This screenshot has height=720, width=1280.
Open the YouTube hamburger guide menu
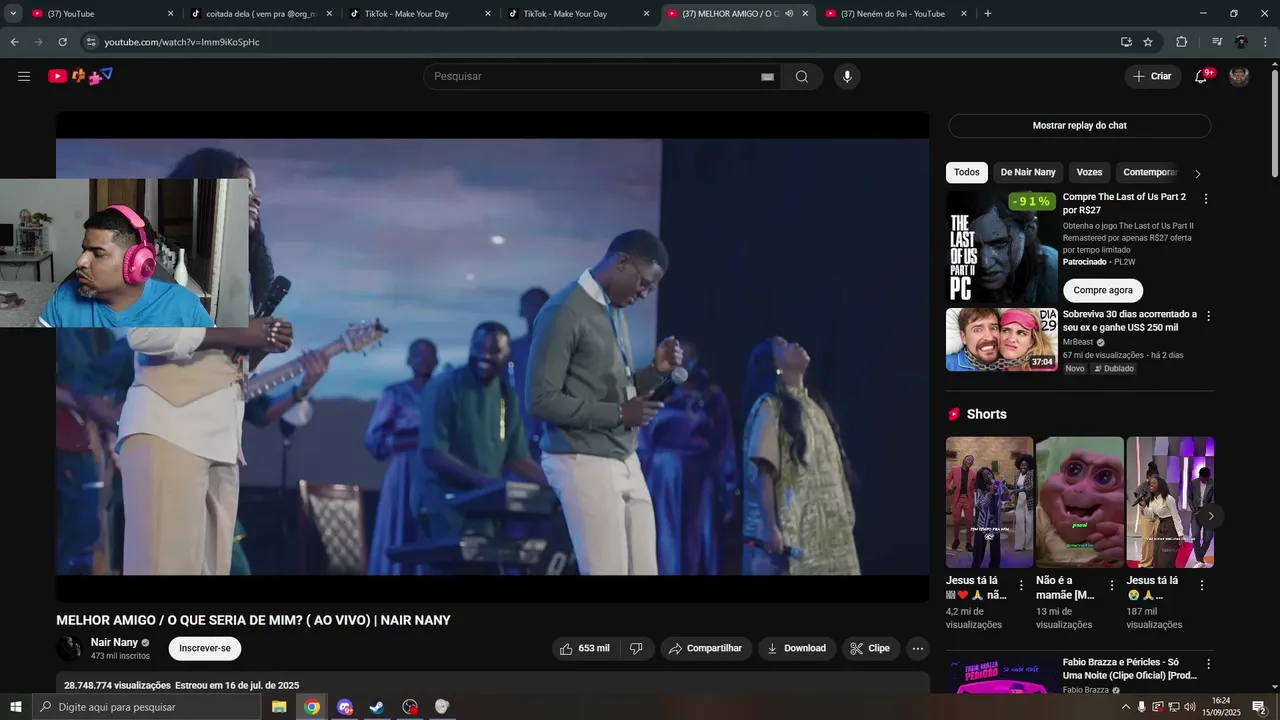click(24, 76)
